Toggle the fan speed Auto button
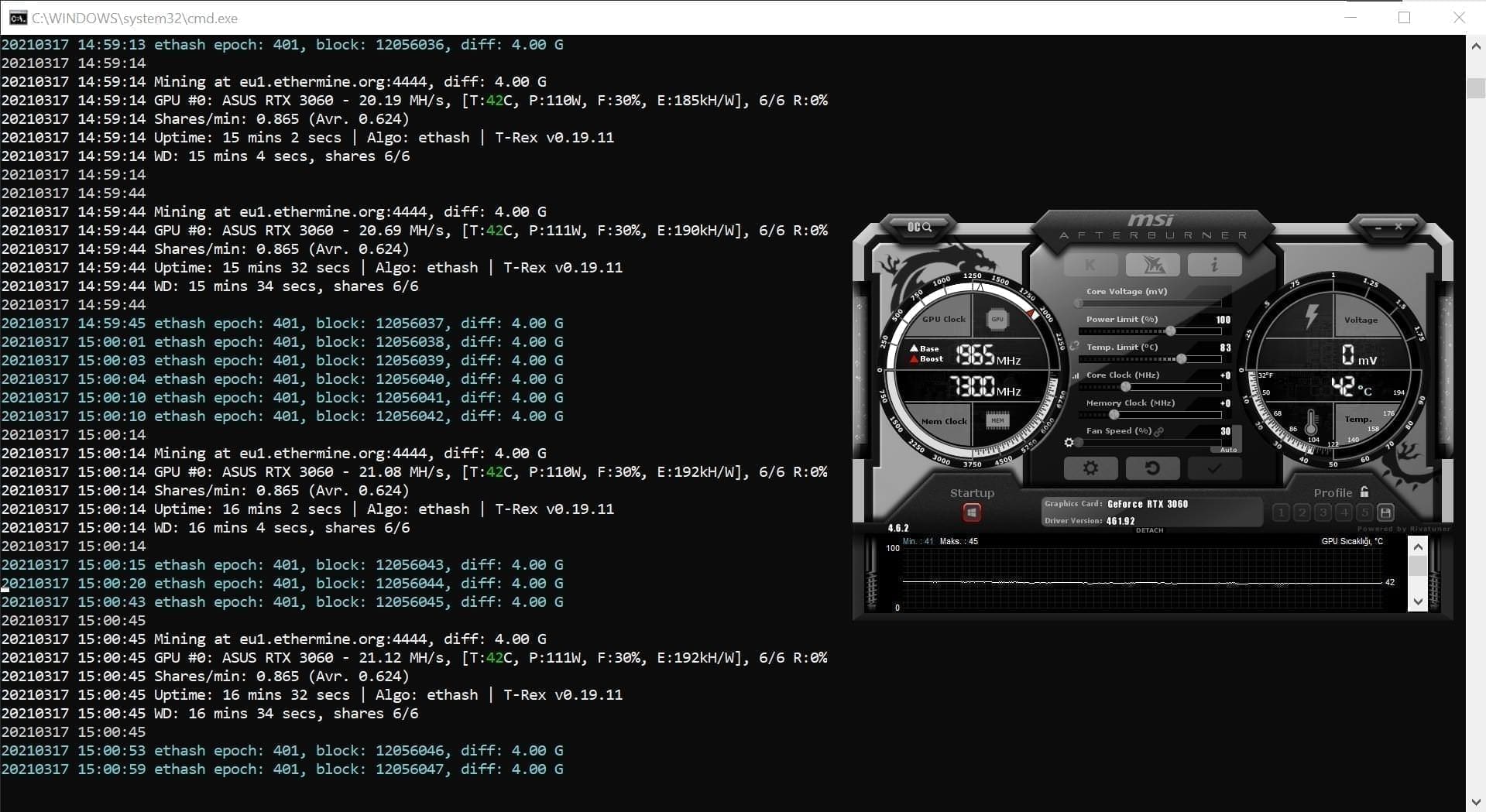The width and height of the screenshot is (1486, 812). [x=1228, y=450]
